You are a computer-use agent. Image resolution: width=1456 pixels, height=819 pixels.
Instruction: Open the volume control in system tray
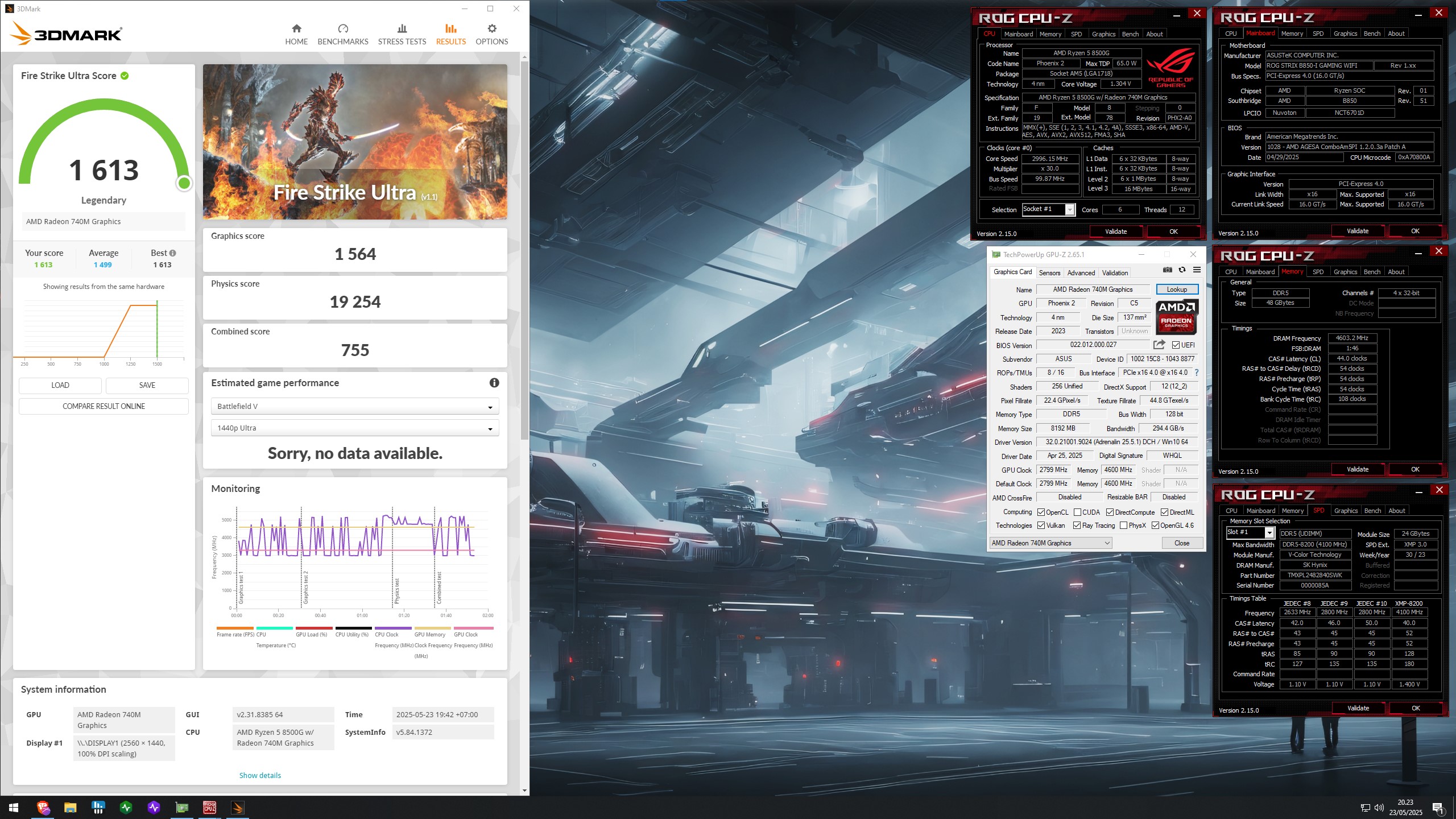click(1379, 808)
